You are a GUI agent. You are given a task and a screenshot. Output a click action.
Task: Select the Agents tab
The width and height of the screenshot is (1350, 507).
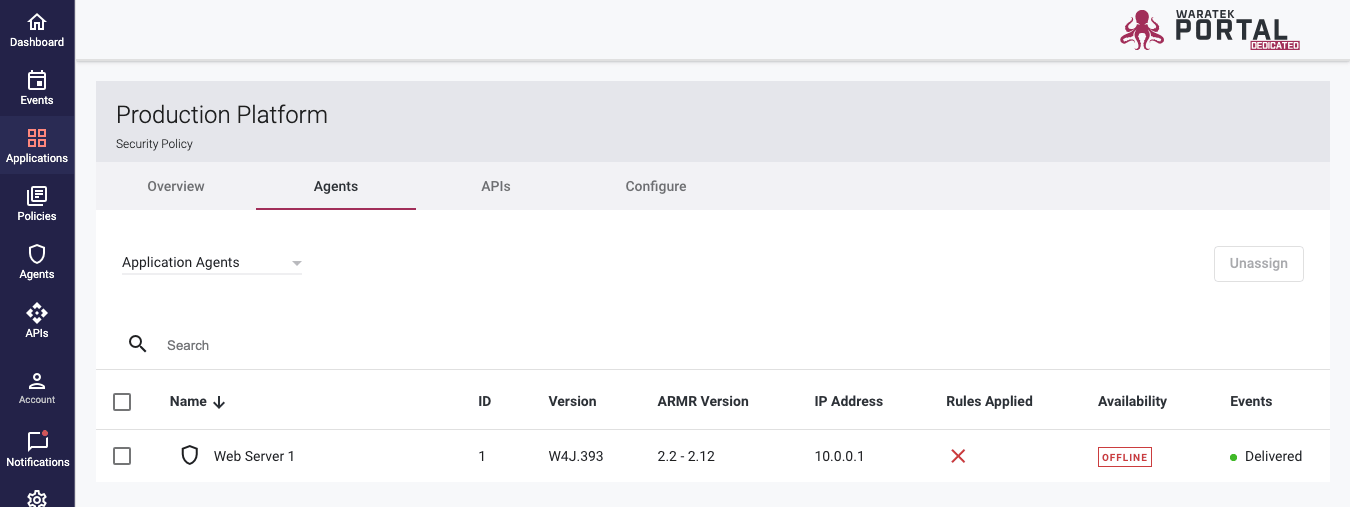[336, 186]
